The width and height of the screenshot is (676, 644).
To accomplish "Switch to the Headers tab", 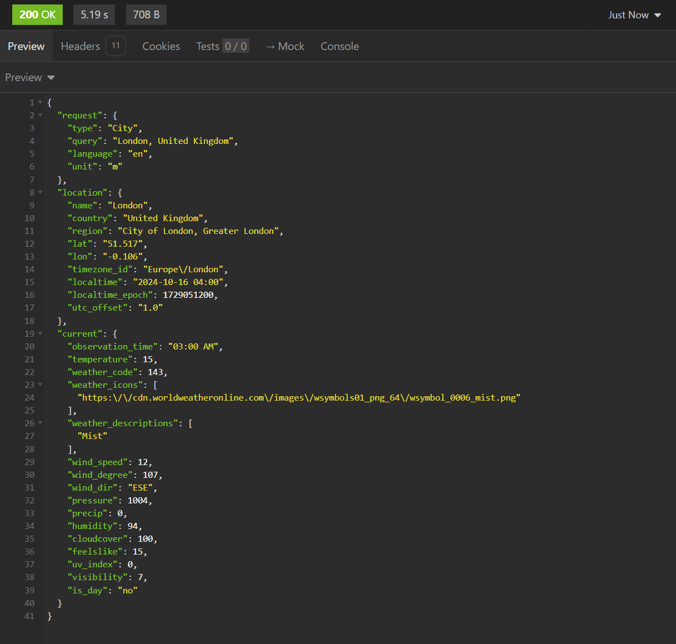I will (80, 46).
